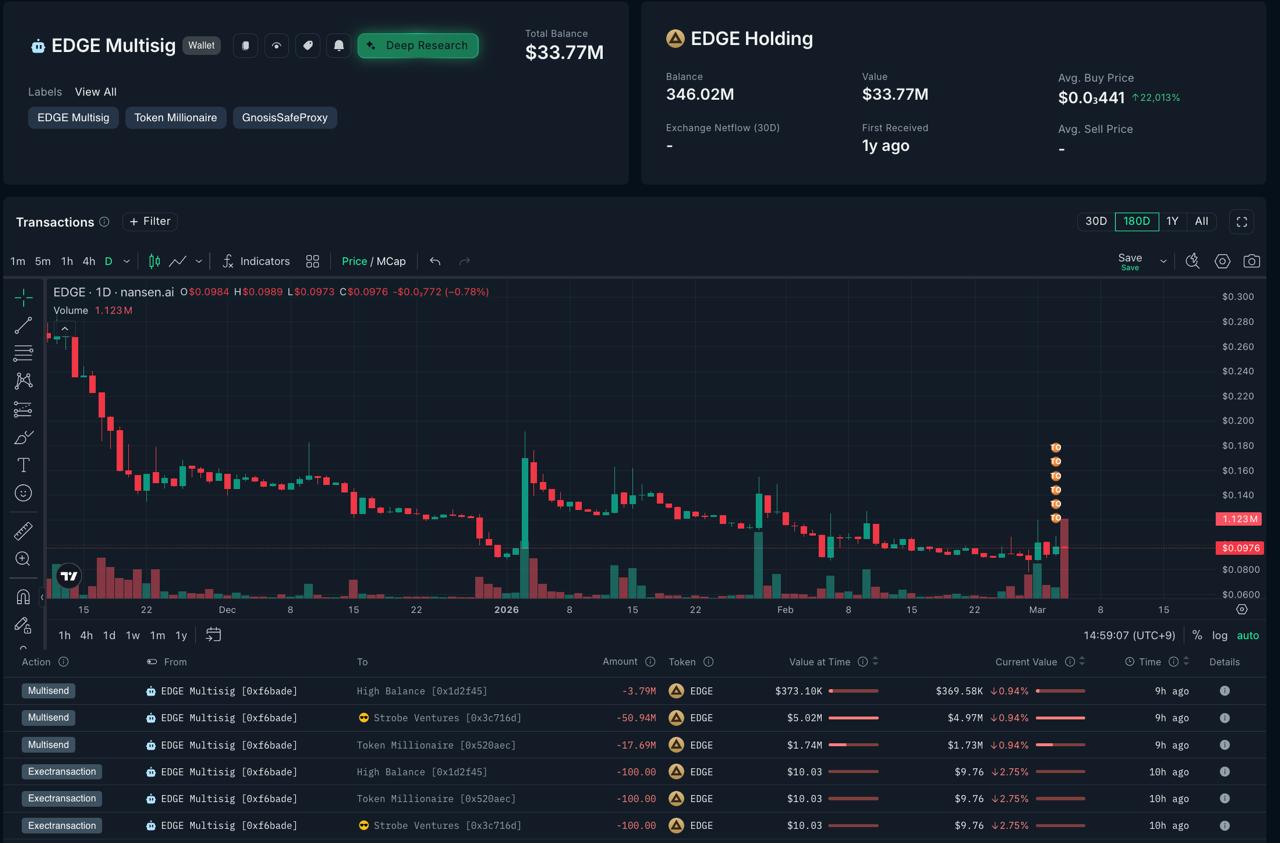Toggle auto scale on chart

point(1248,635)
